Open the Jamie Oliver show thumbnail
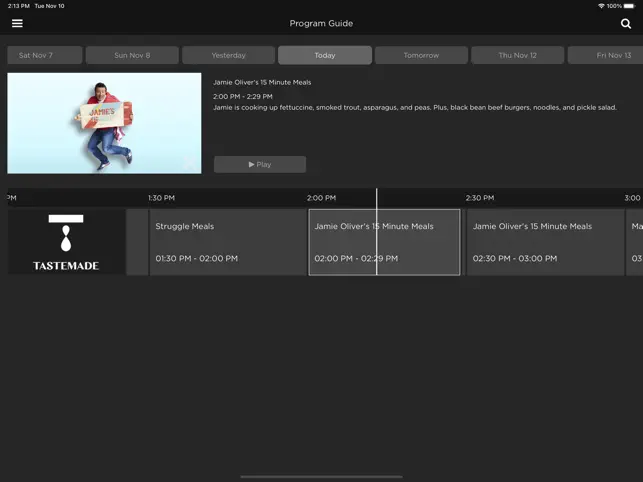Viewport: 643px width, 482px height. coord(104,123)
